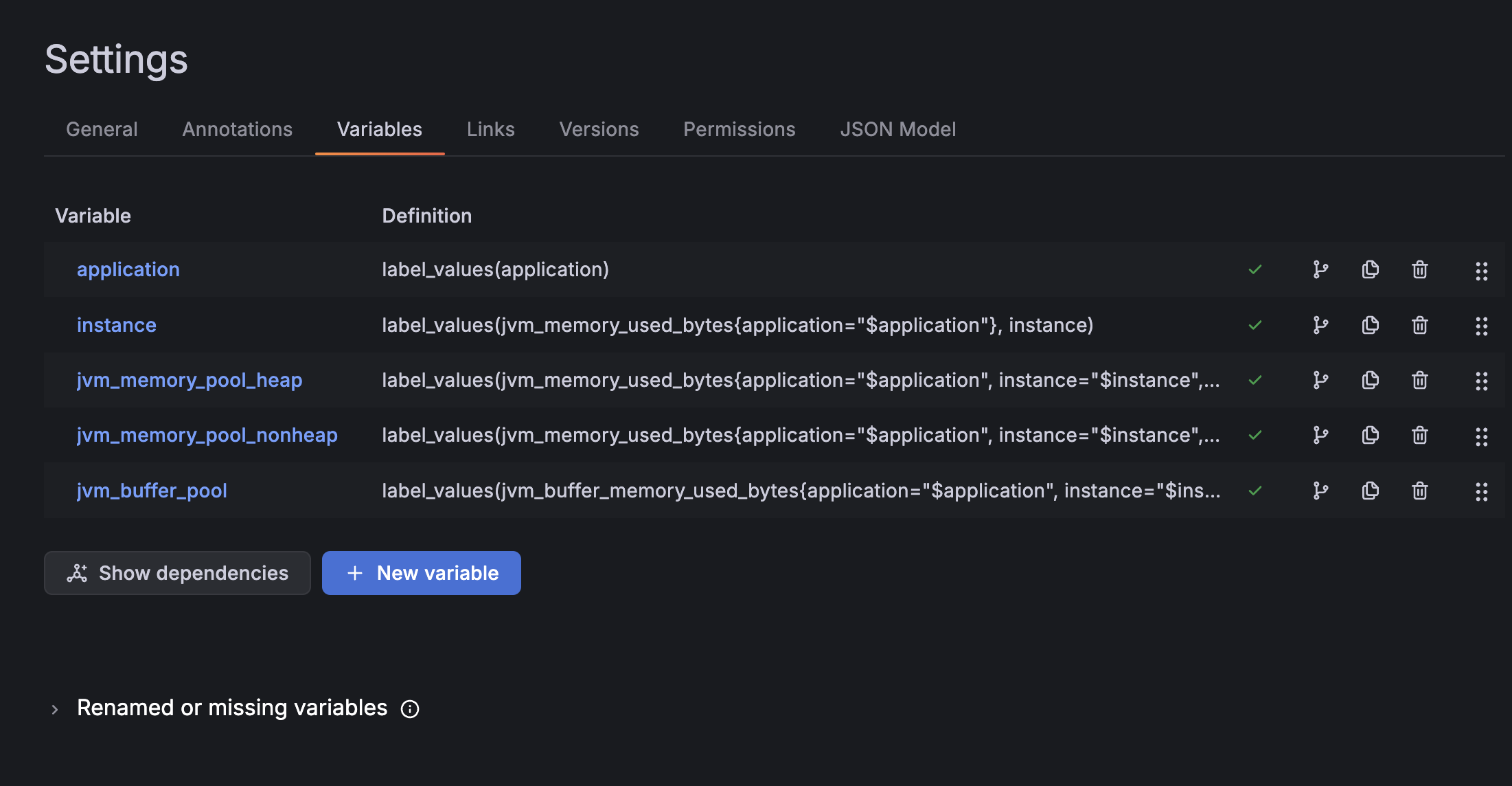Click the drag handle on jvm_memory_pool_nonheap row
Screen dimensions: 1512x786
1481,436
